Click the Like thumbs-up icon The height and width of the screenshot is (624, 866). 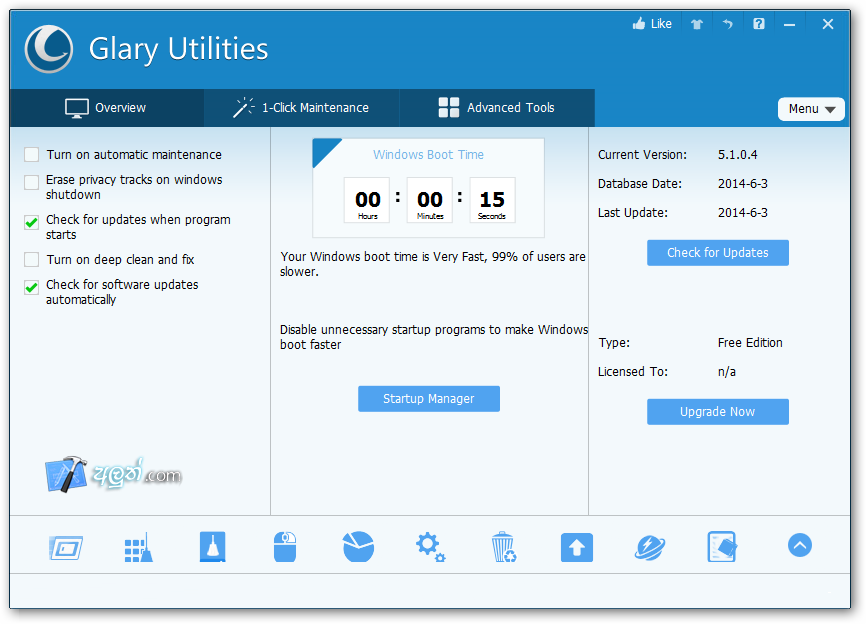[x=639, y=23]
